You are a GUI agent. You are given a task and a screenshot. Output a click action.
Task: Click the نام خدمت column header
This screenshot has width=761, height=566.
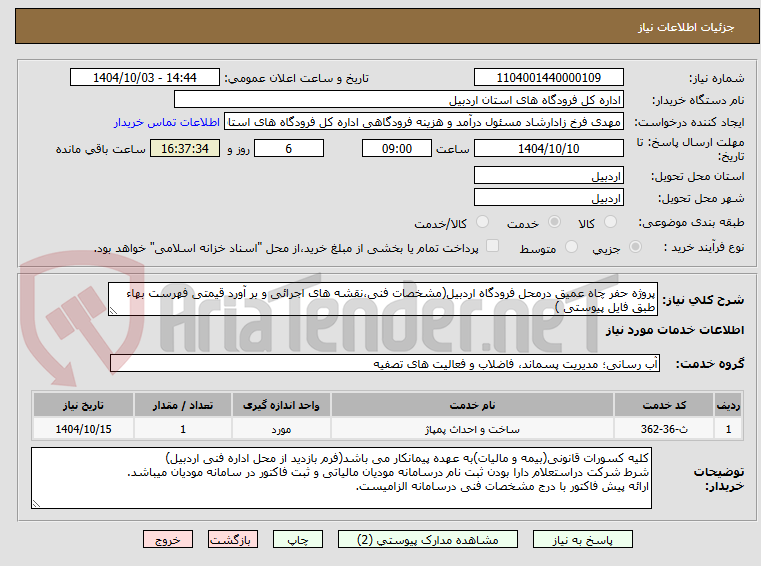[x=472, y=405]
